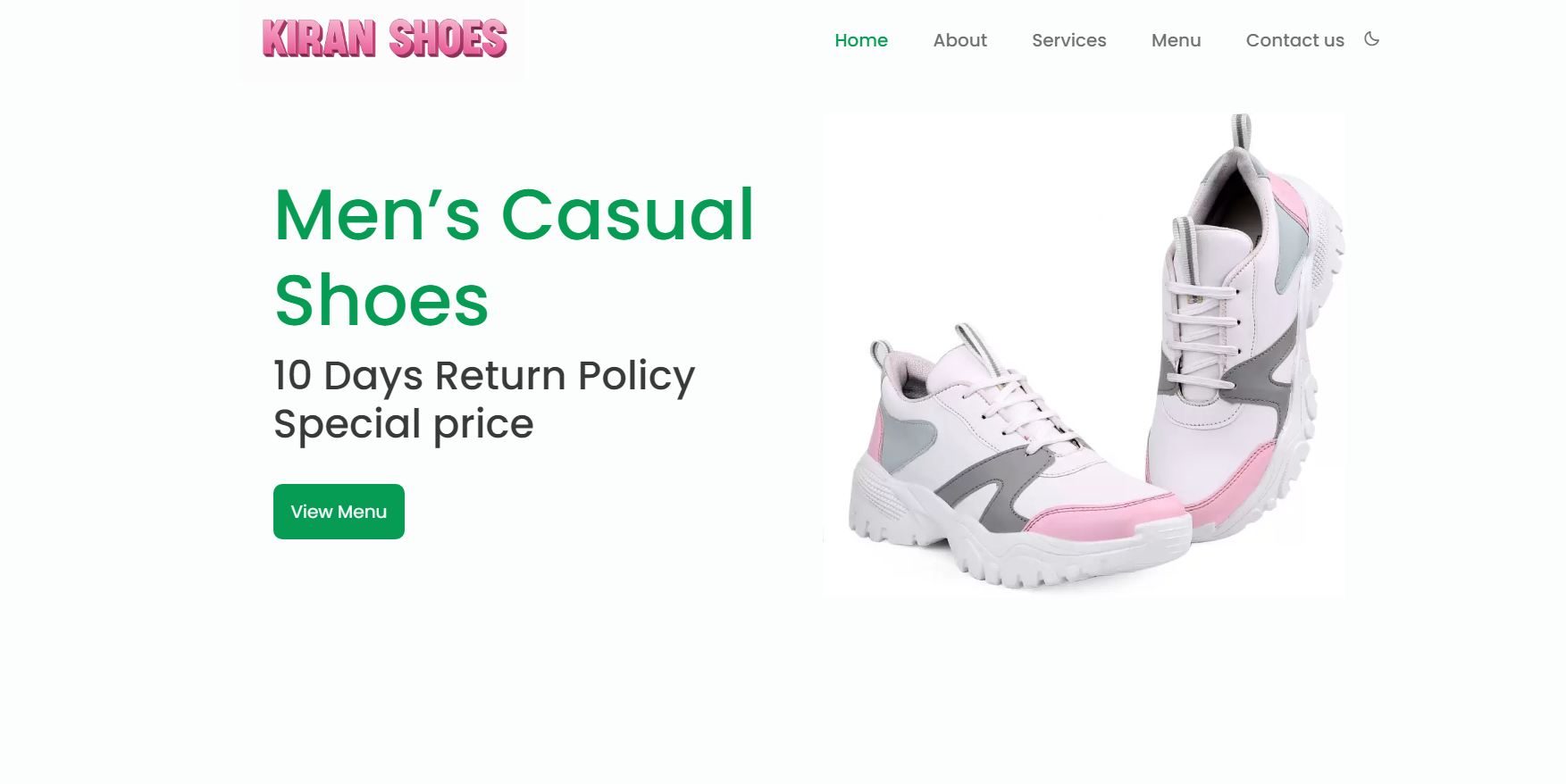Click the heel pull loop of upright sneaker

[1241, 131]
